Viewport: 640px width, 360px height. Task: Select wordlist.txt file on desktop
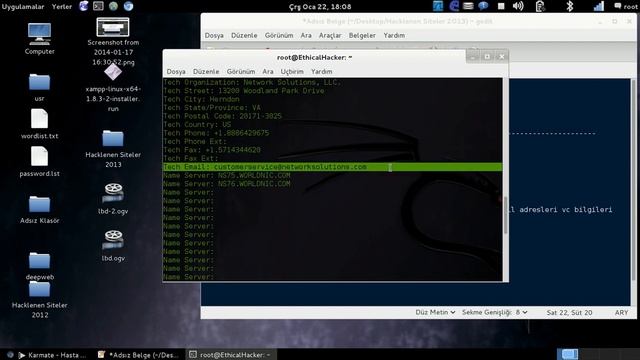click(40, 124)
